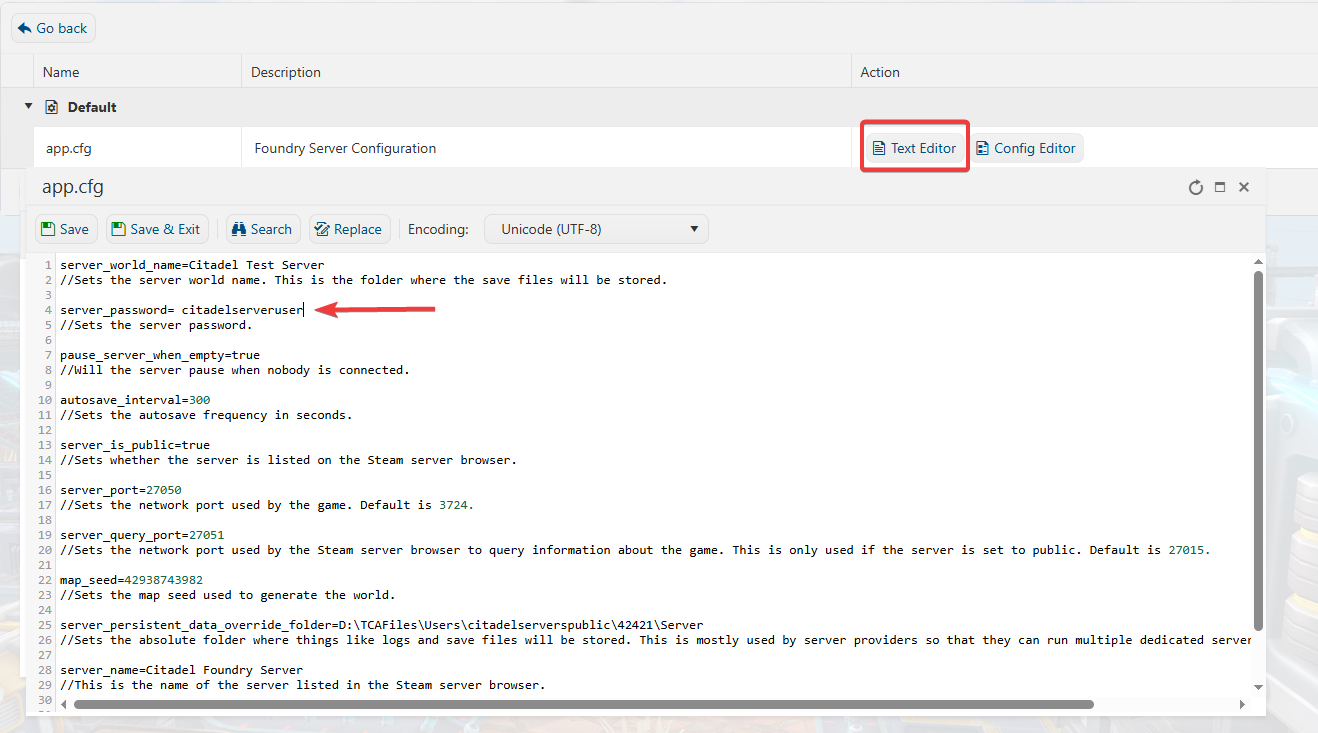Click the server_name=Citadel Foundry Server line
Viewport: 1318px width, 733px height.
click(x=181, y=670)
